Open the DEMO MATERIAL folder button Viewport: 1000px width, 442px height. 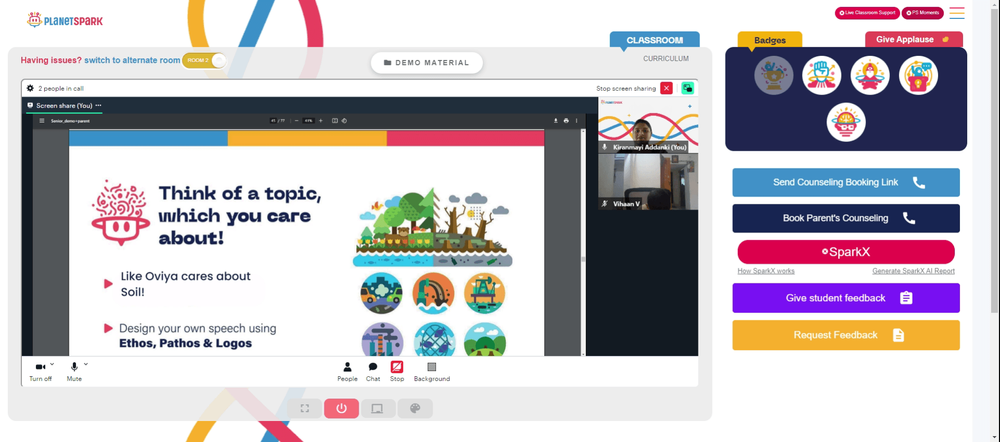(427, 63)
